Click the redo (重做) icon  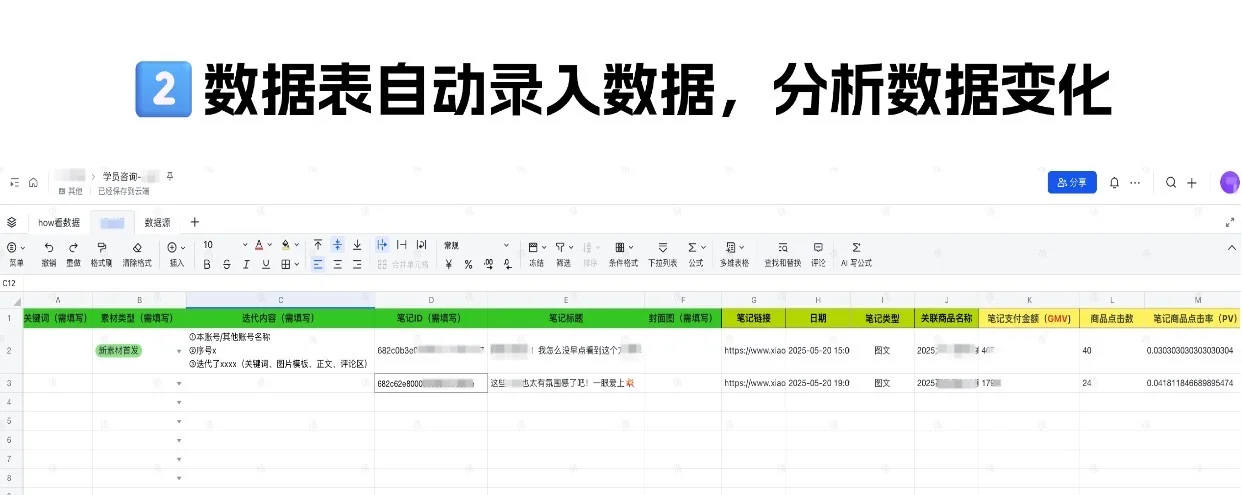click(x=74, y=246)
